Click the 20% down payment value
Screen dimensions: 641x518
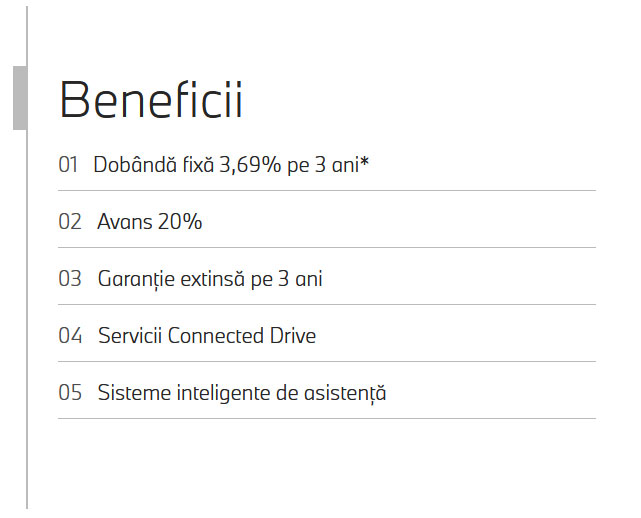click(180, 222)
